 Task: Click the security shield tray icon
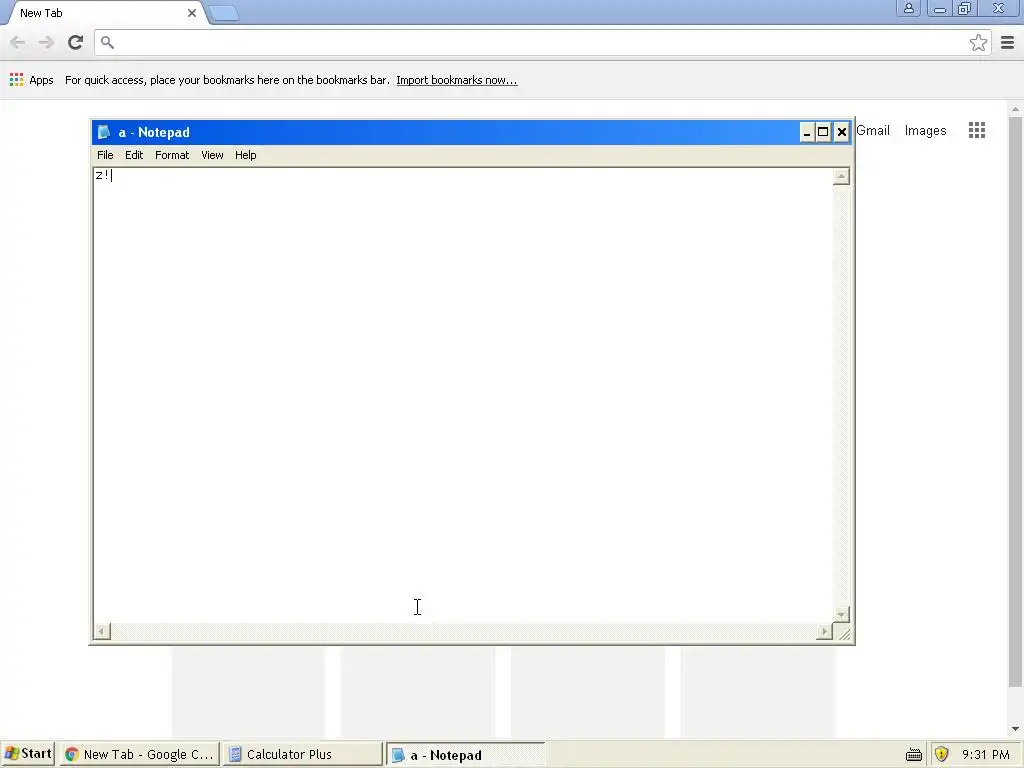[x=941, y=754]
